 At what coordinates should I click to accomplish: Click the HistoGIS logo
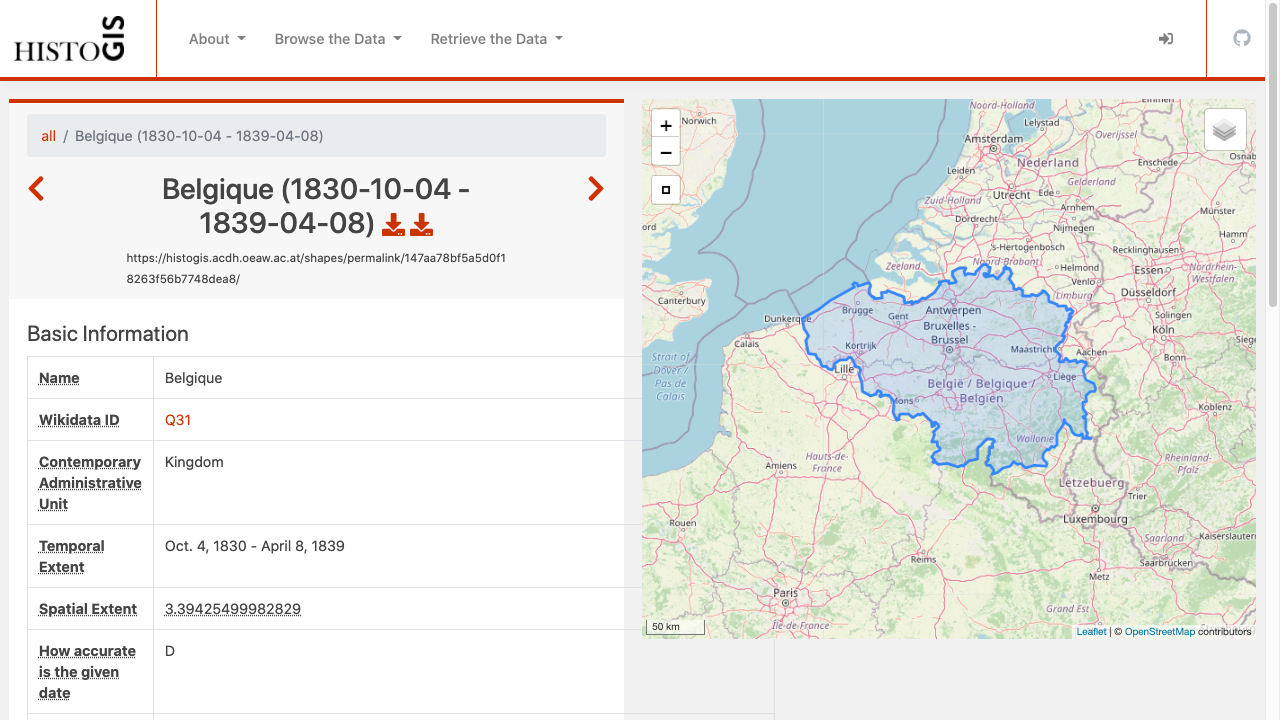point(69,40)
